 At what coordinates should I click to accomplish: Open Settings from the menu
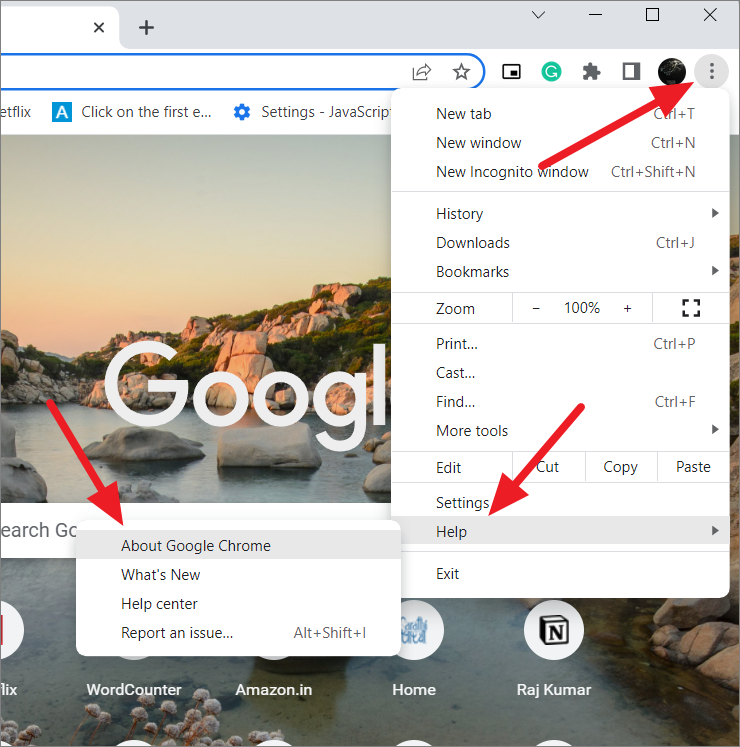(560, 503)
